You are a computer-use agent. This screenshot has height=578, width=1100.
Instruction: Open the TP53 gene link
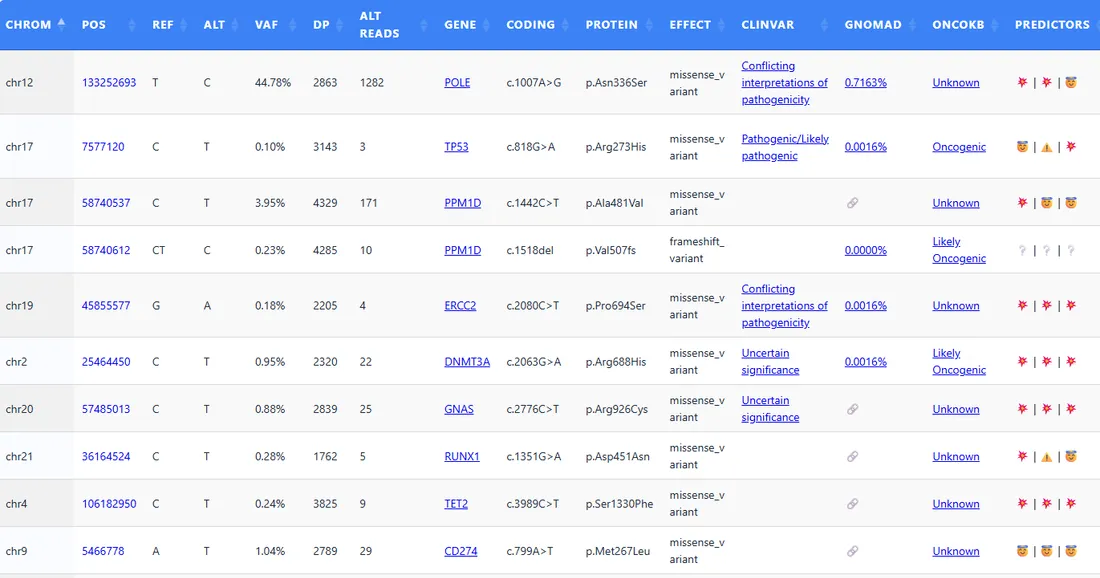pos(456,147)
